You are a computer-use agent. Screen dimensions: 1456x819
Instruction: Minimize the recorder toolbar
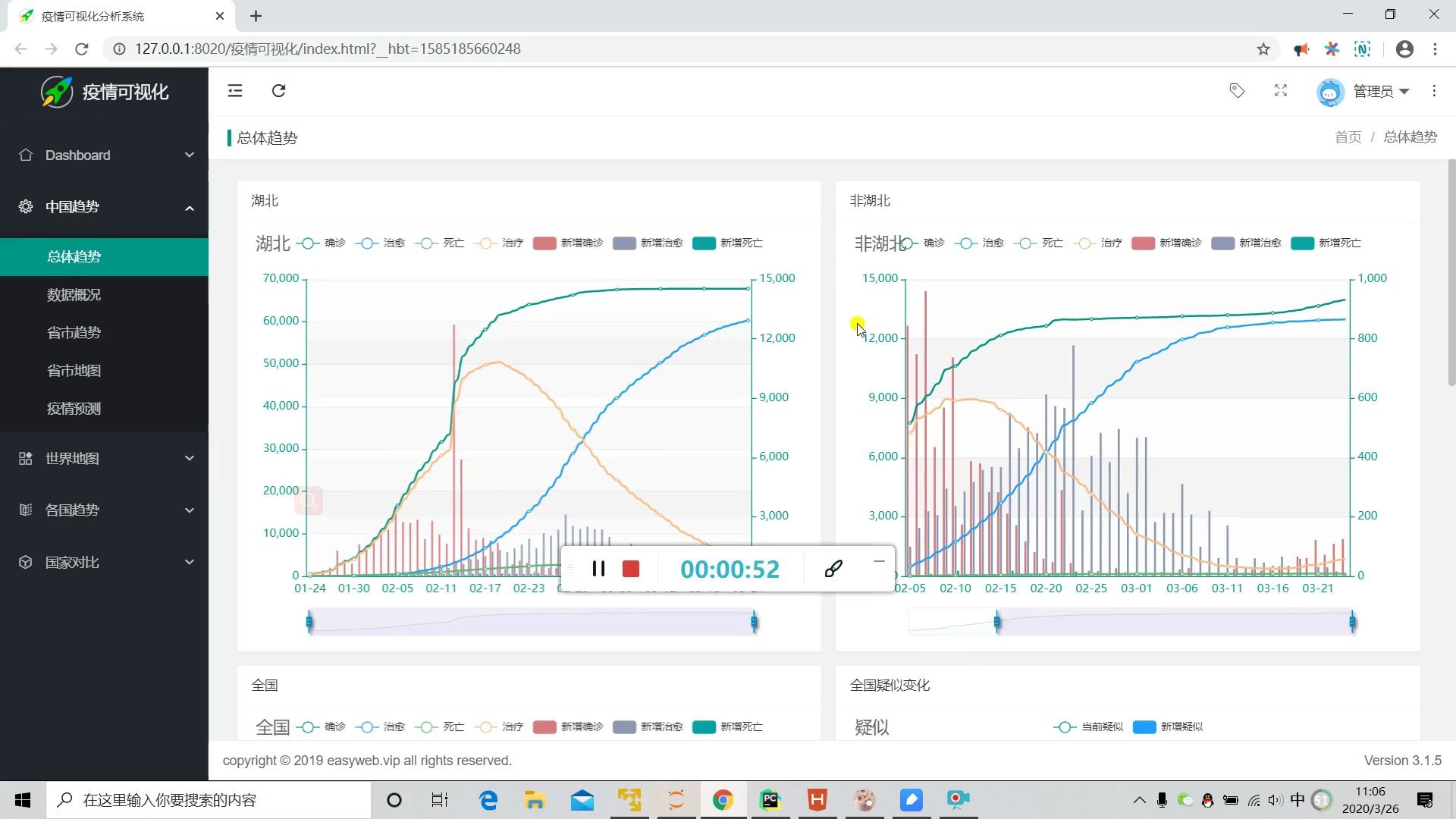point(879,561)
